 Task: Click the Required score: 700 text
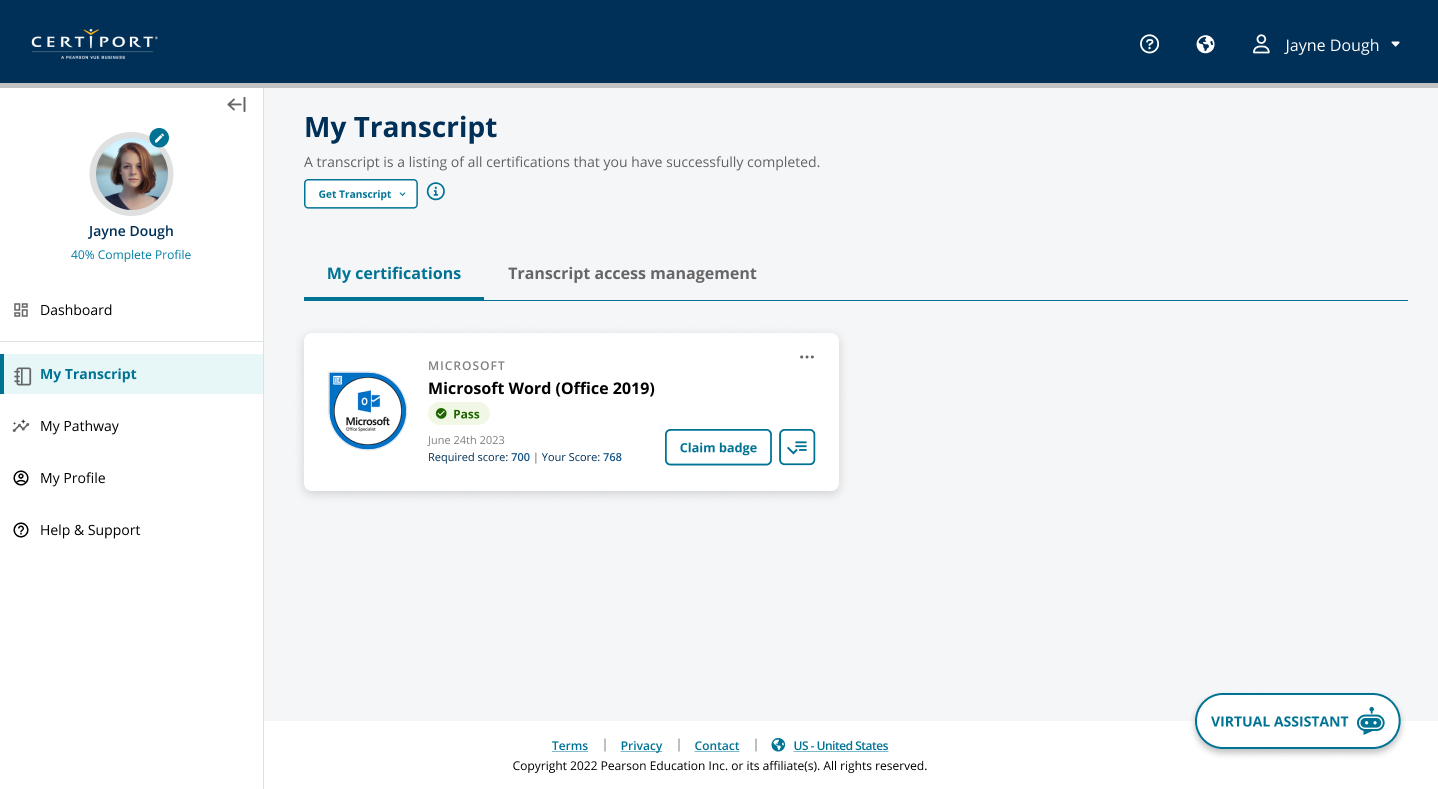479,457
